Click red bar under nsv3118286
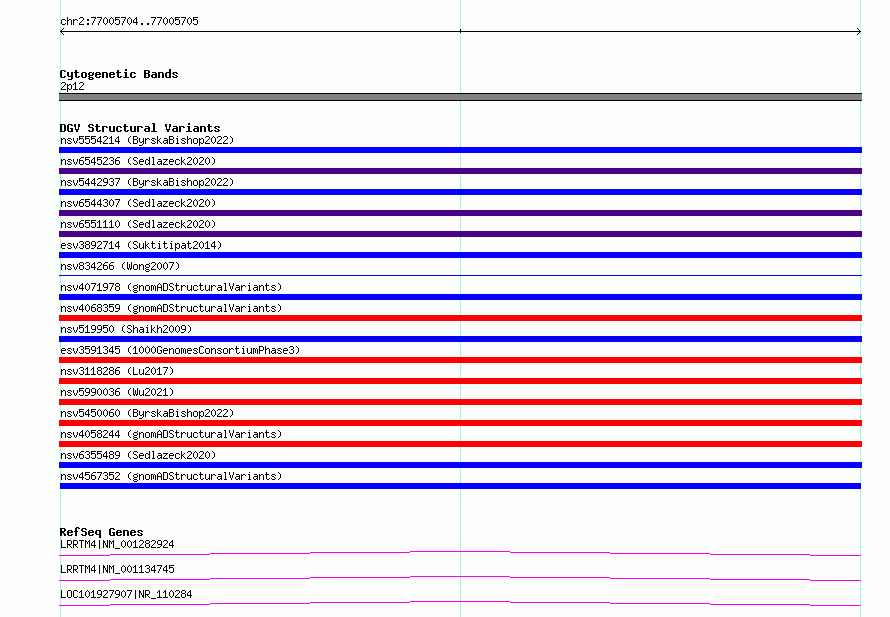 point(460,381)
